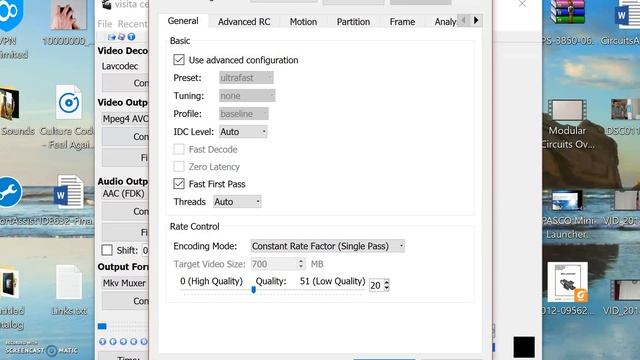Open the Lavcodec video decoder dropdown

pyautogui.click(x=124, y=66)
